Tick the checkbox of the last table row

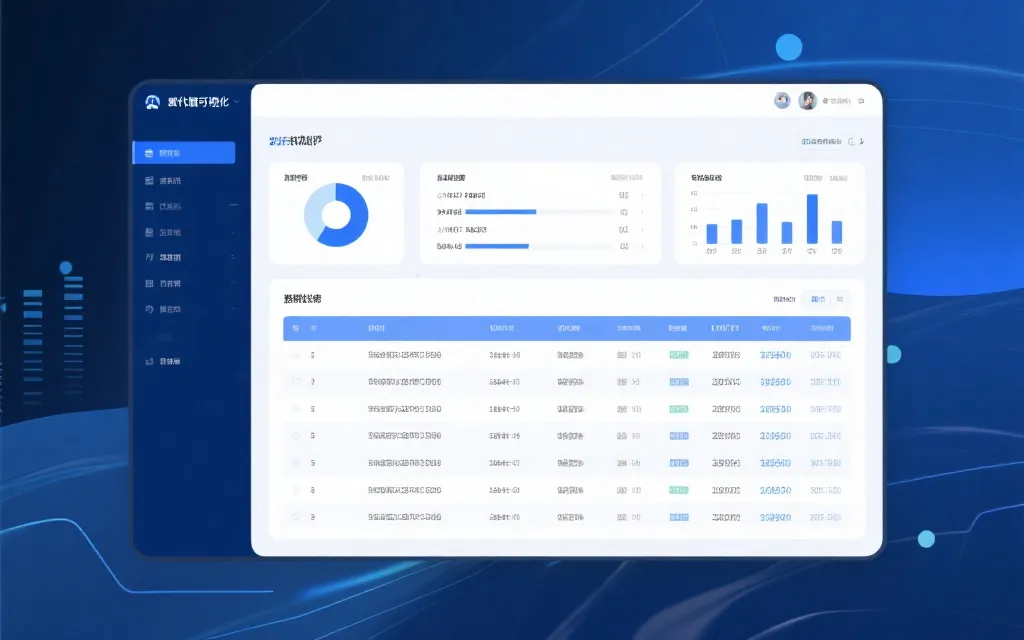(295, 517)
